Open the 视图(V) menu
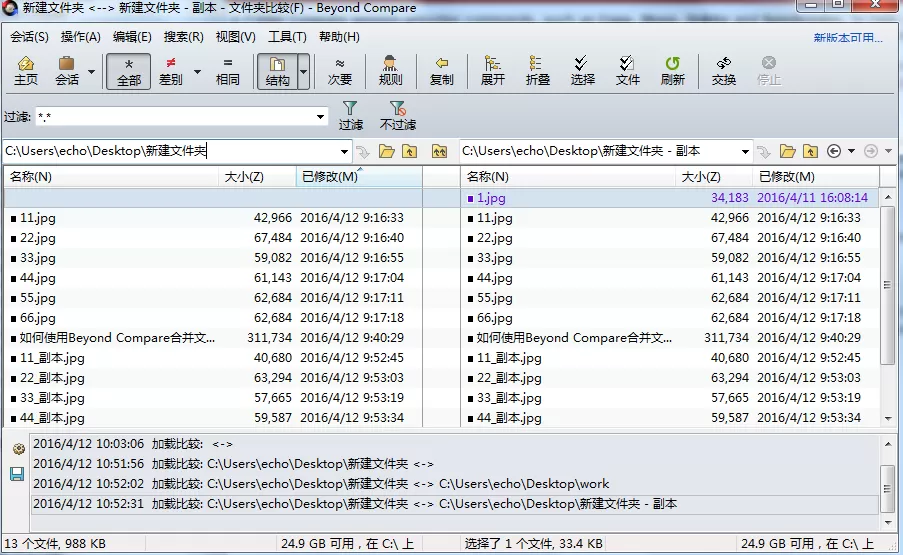This screenshot has height=555, width=903. point(235,37)
